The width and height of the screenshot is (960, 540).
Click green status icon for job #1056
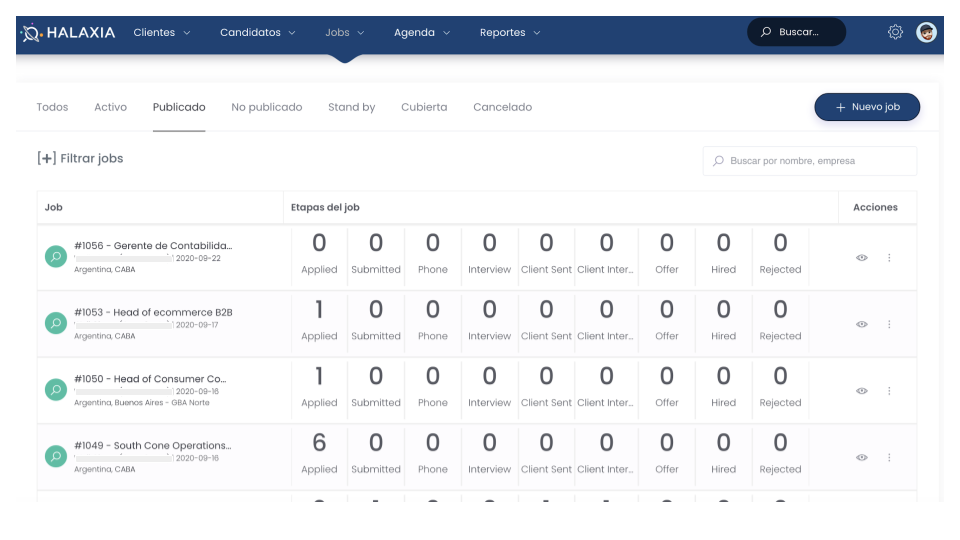56,257
